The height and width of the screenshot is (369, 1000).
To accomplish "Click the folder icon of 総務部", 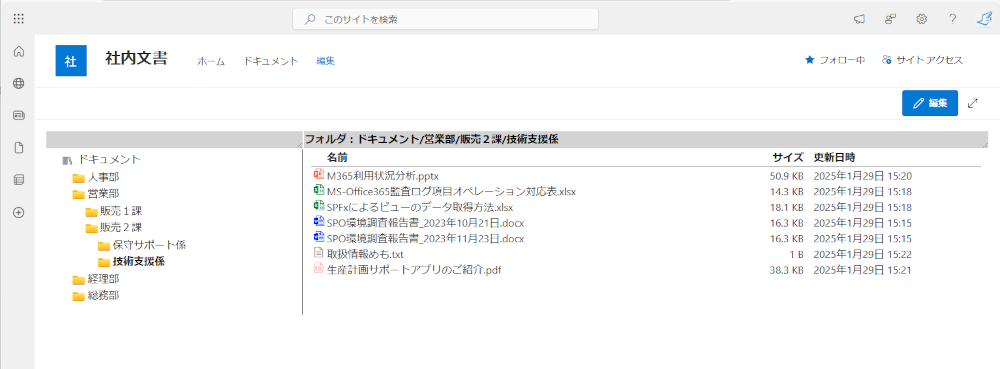I will (78, 296).
